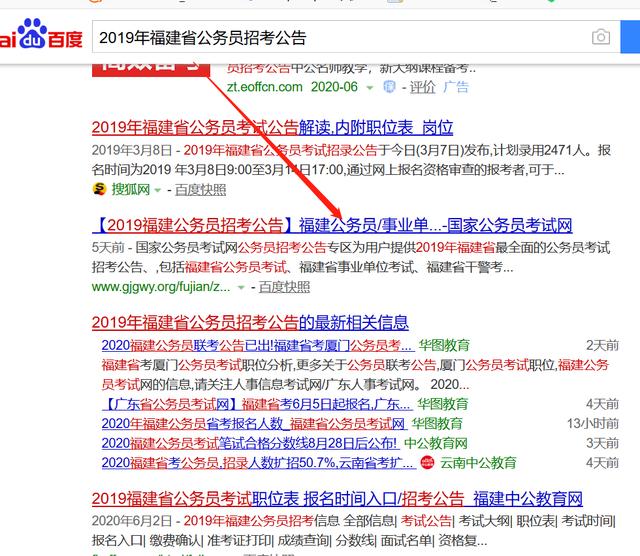The image size is (640, 556).
Task: Open the 评价 link of the ad
Action: tap(423, 87)
